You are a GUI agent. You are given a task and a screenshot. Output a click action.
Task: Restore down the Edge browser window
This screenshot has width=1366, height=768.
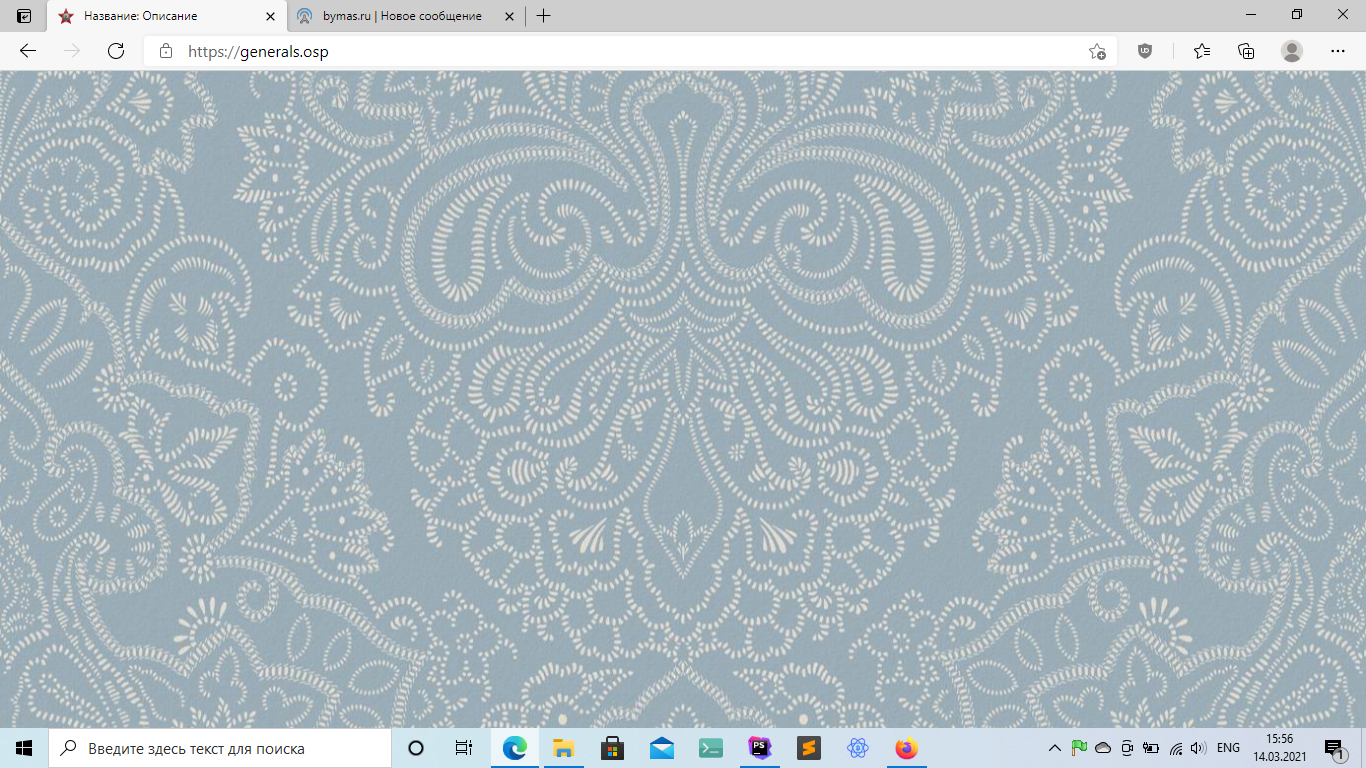coord(1297,15)
